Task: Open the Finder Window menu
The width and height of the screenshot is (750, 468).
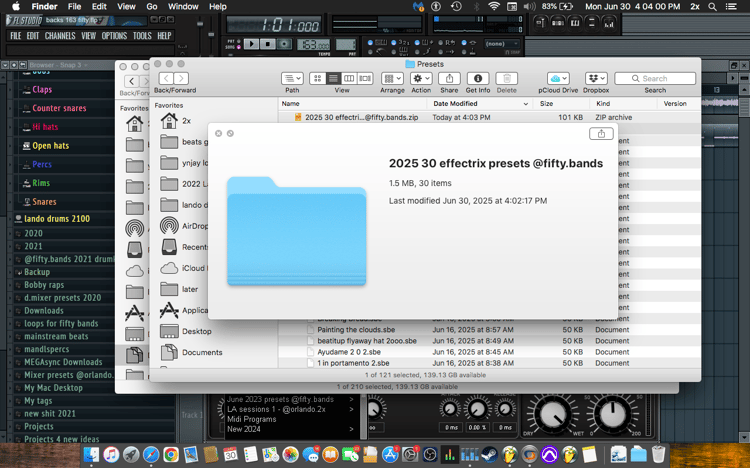Action: (183, 7)
